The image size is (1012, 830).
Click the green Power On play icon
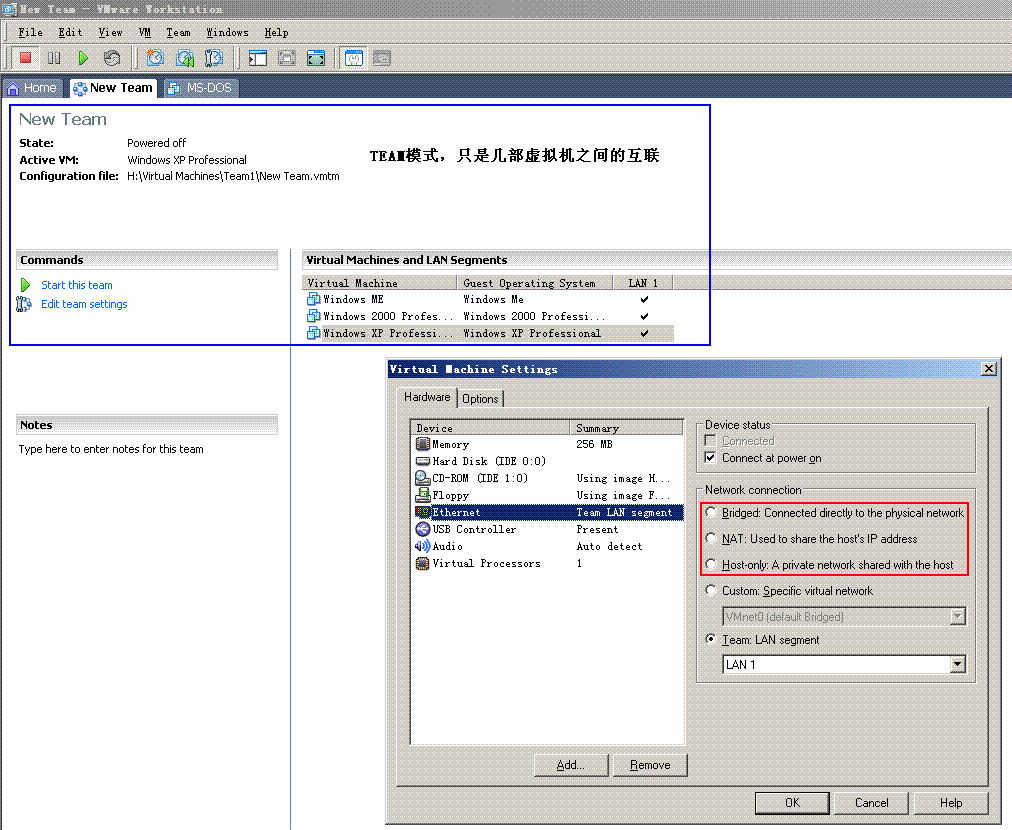click(x=83, y=58)
